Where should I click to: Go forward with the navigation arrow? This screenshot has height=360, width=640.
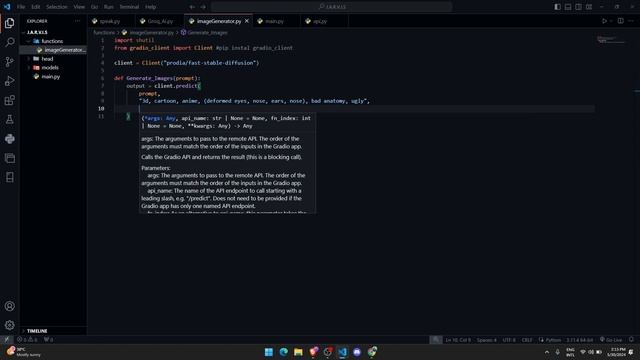(203, 7)
